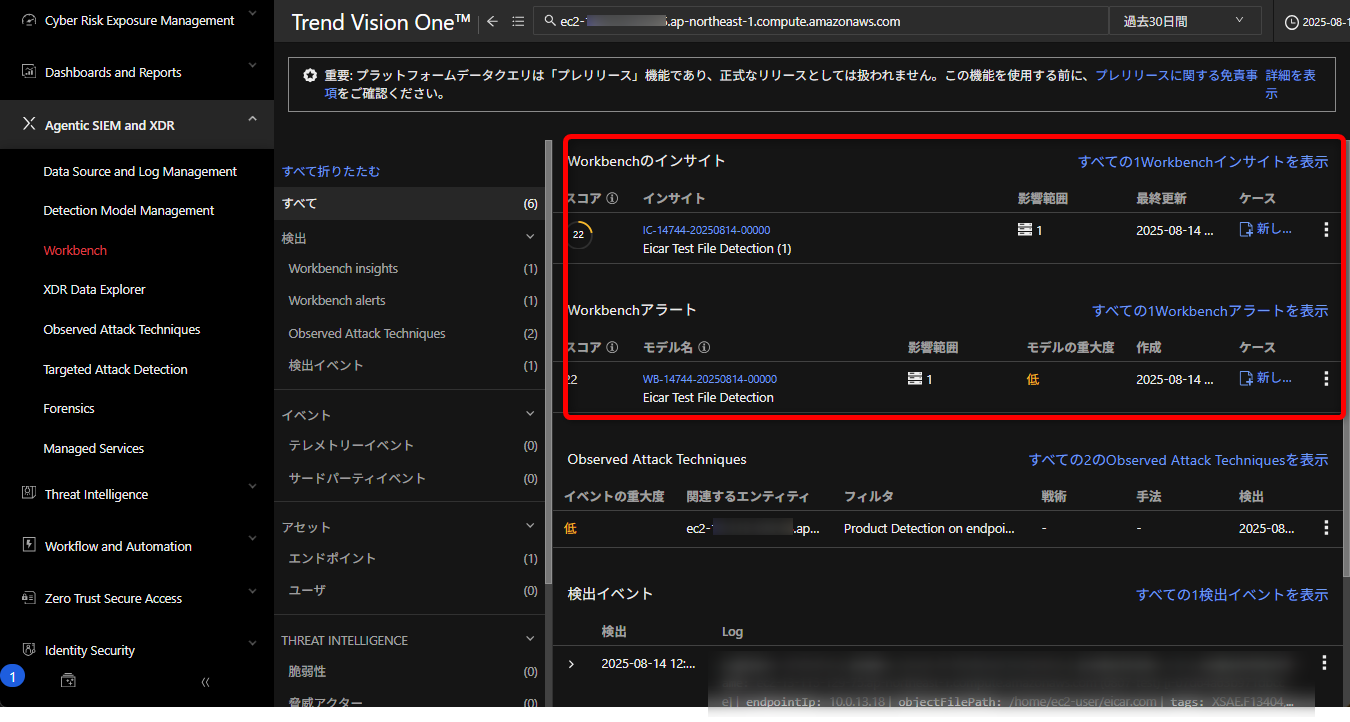Collapse sidebar with double-chevron icon
This screenshot has width=1350, height=722.
(205, 682)
